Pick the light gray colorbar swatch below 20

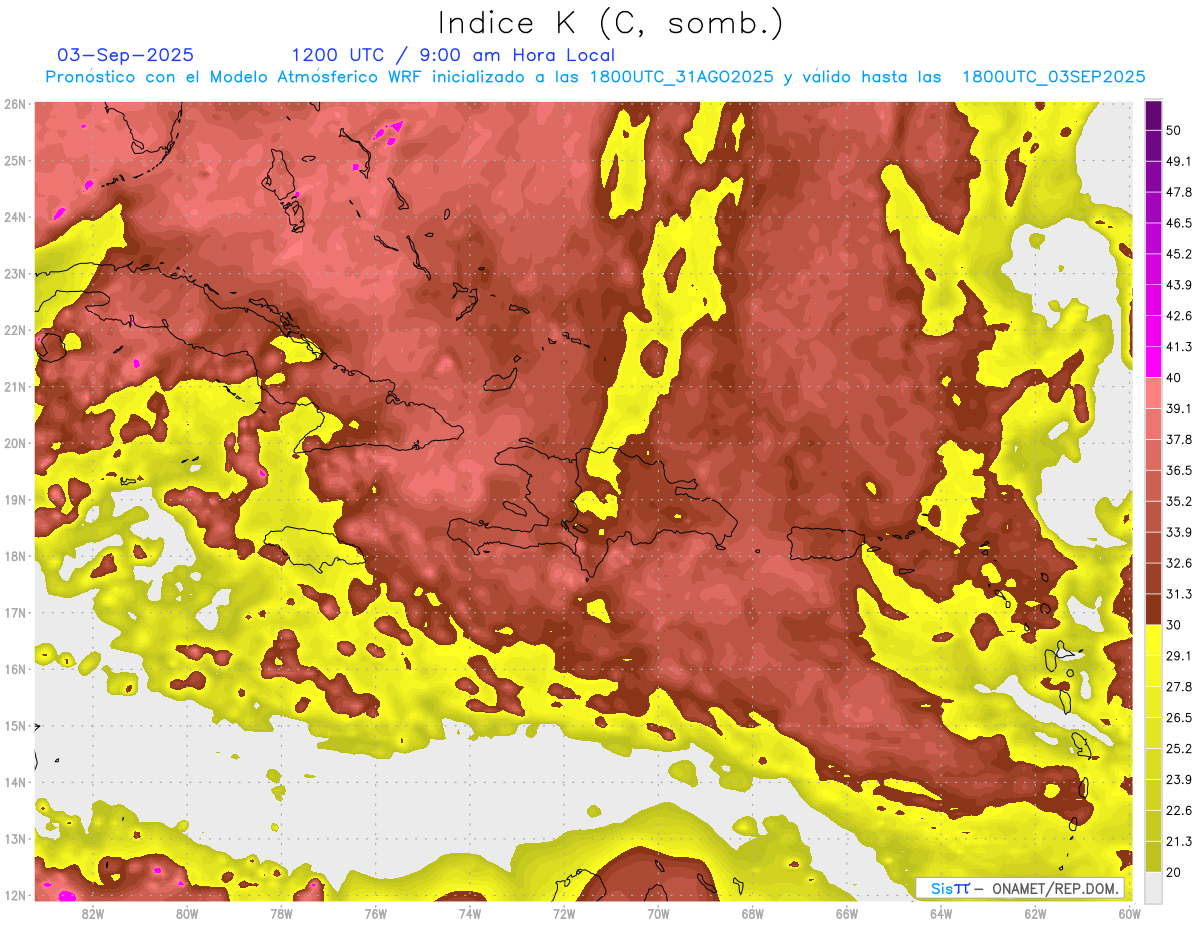pyautogui.click(x=1153, y=886)
